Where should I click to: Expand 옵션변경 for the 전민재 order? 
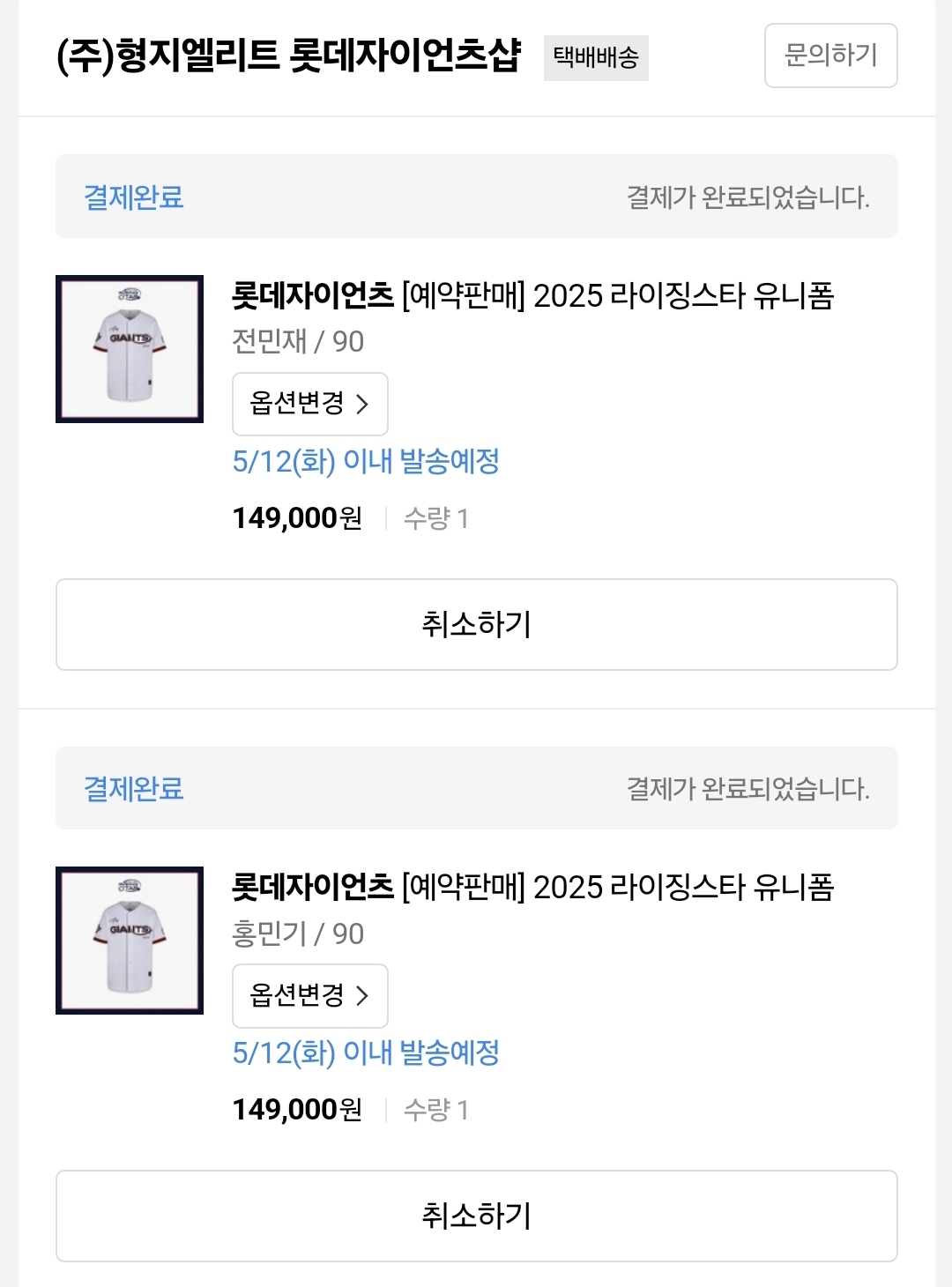click(x=309, y=404)
